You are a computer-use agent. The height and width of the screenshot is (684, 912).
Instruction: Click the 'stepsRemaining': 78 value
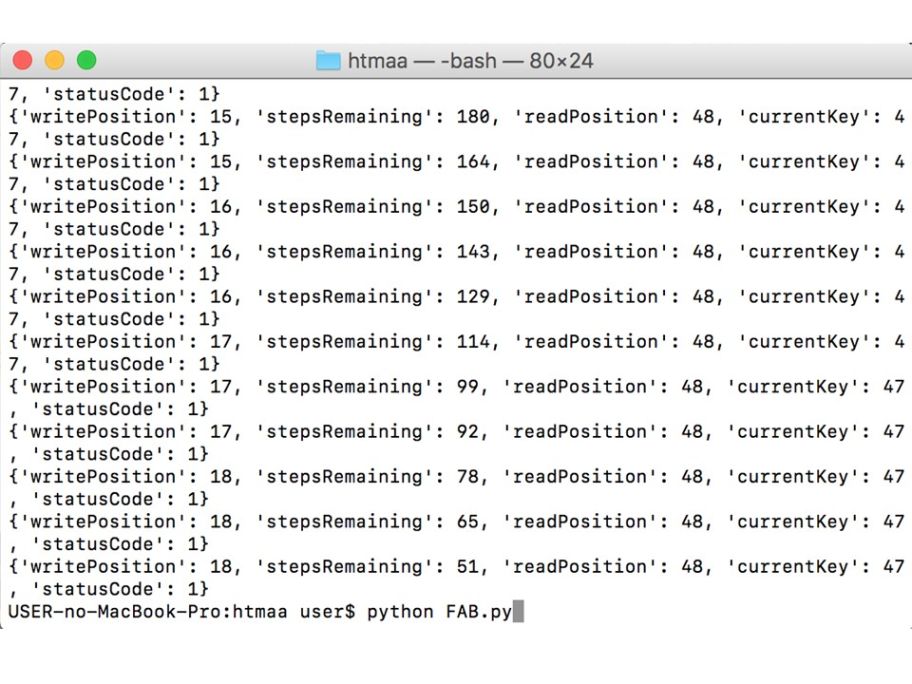[x=468, y=477]
